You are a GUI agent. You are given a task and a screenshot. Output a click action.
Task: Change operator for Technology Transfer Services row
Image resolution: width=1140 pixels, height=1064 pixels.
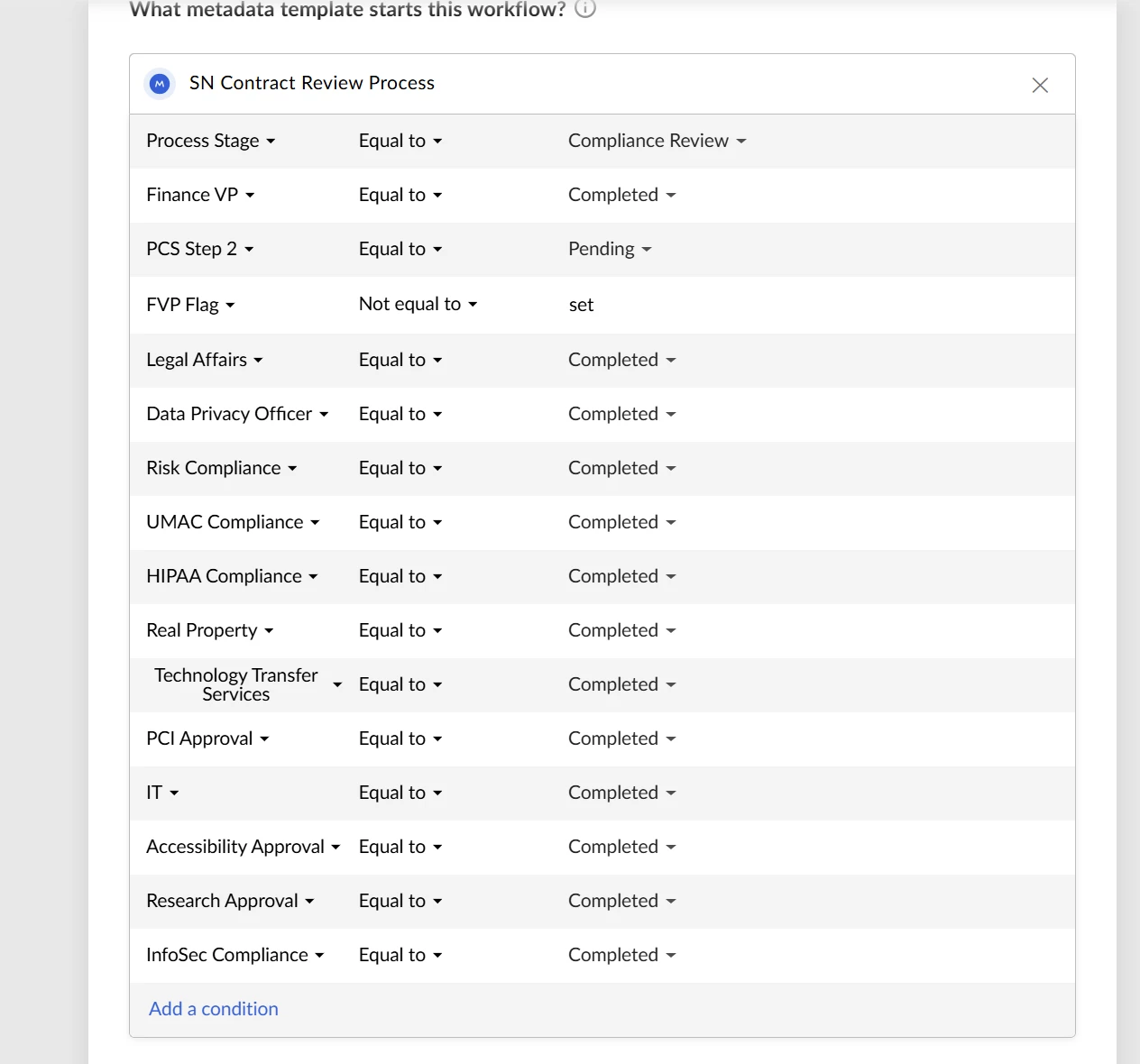400,684
